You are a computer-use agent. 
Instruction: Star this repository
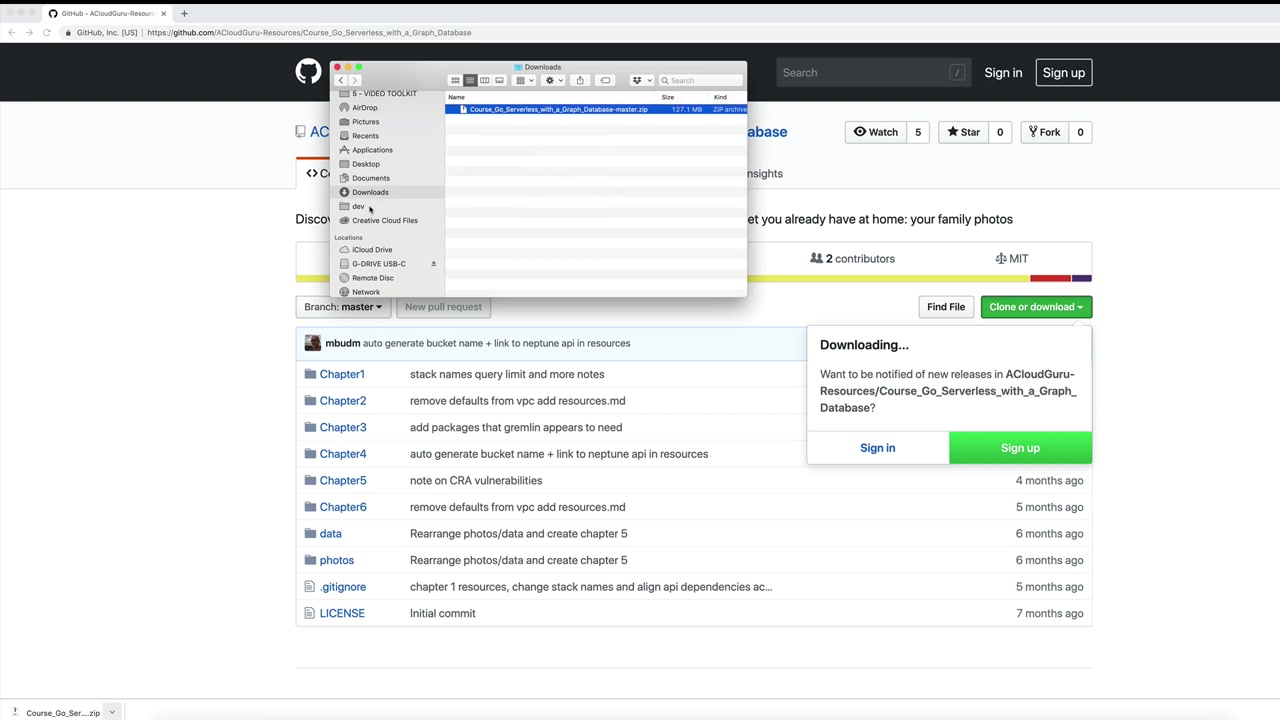coord(962,132)
